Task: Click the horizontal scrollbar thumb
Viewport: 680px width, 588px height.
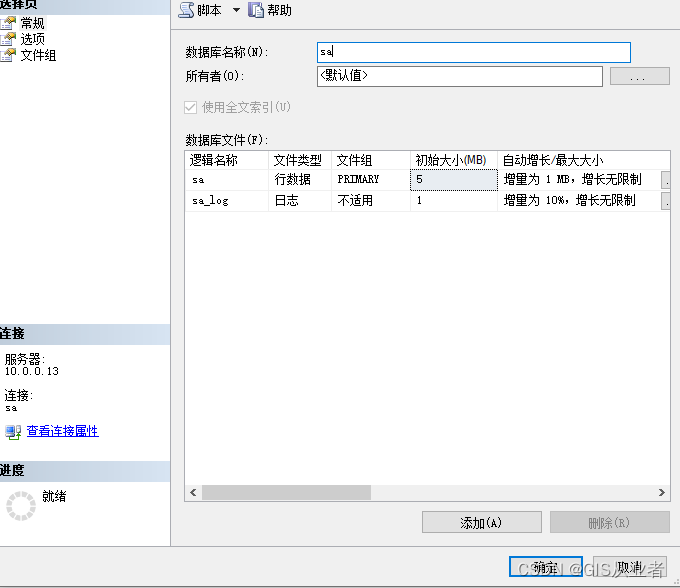Action: [x=286, y=493]
